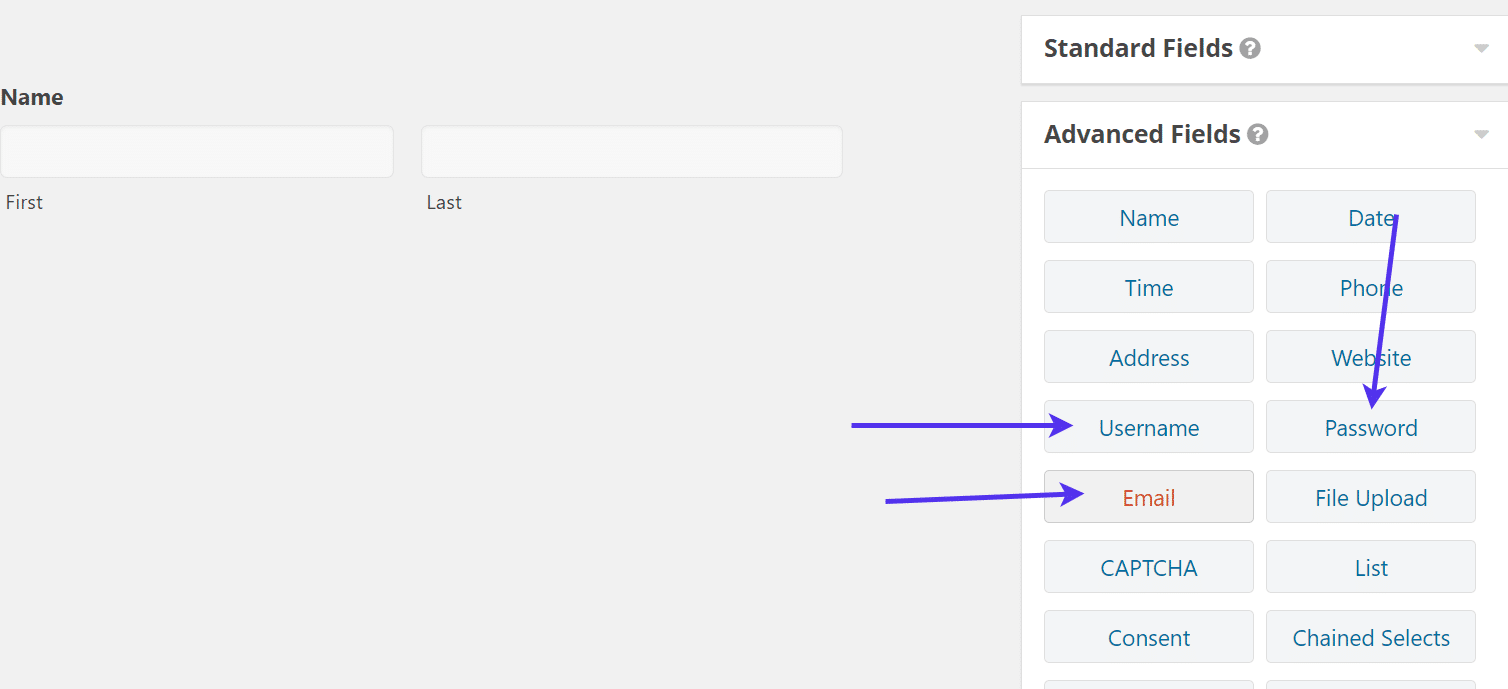This screenshot has width=1508, height=689.
Task: Add an Address field
Action: coord(1148,357)
